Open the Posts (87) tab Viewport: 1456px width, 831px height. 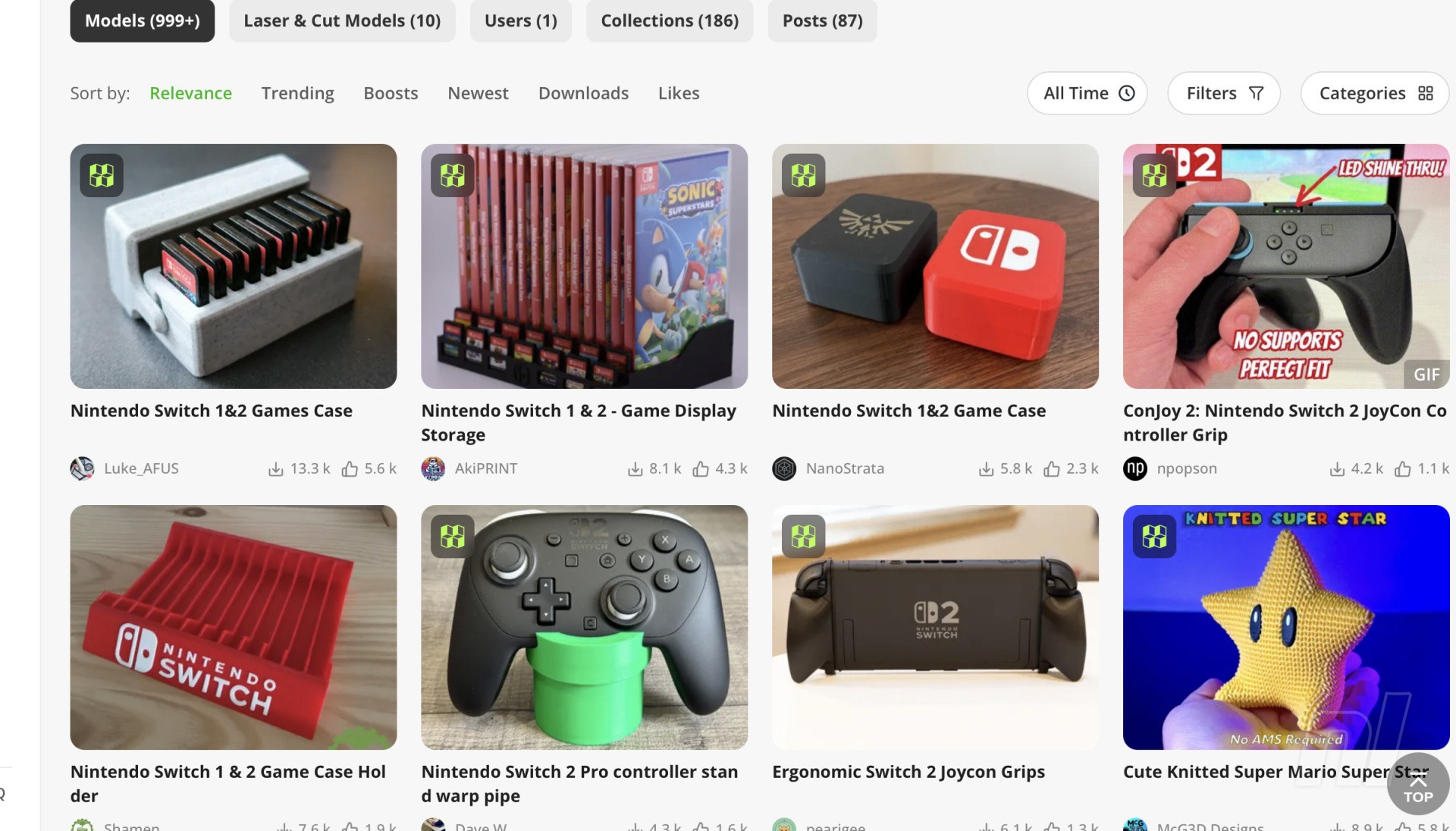[823, 20]
